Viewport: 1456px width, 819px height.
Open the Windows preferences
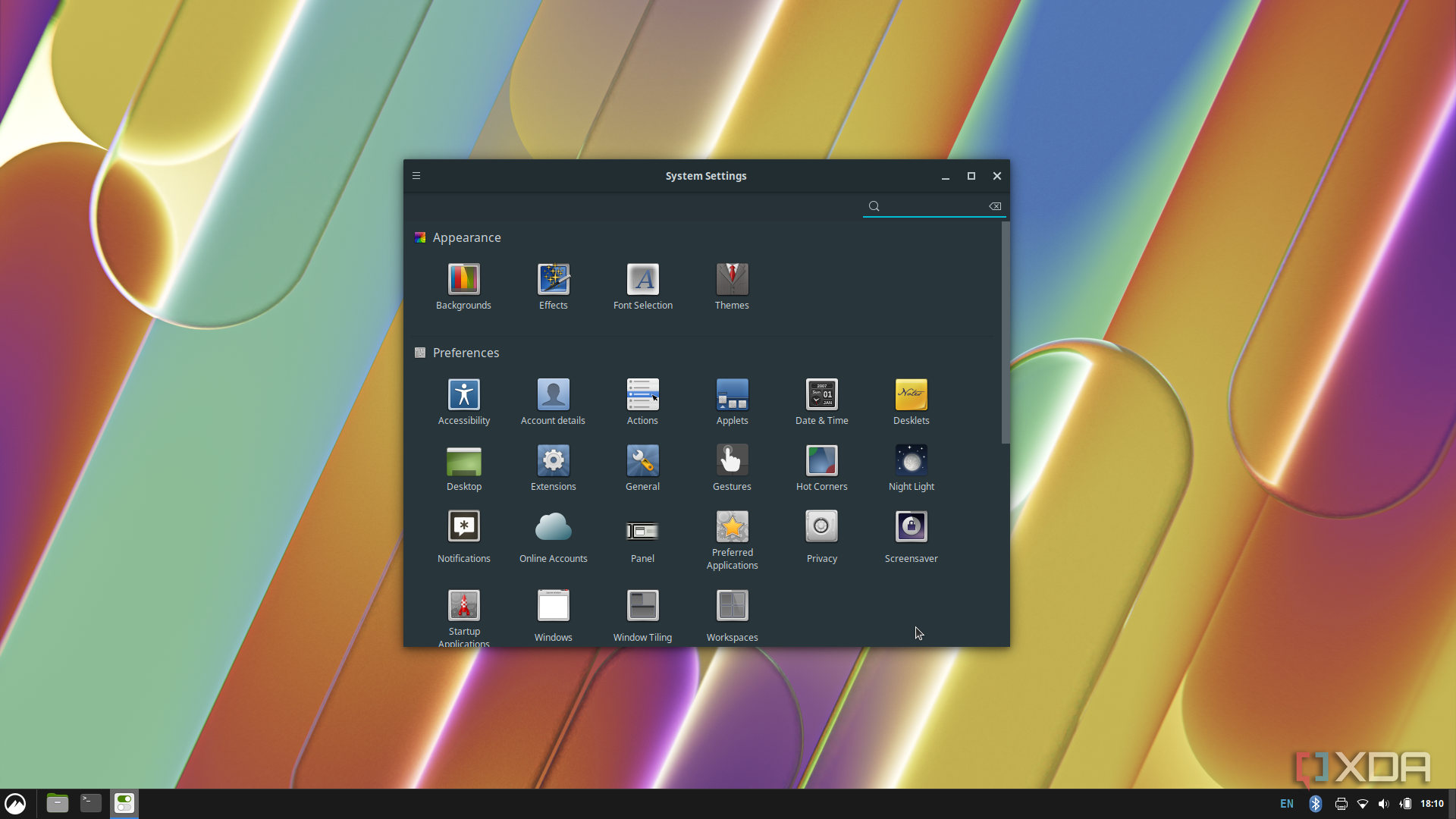[x=553, y=616]
